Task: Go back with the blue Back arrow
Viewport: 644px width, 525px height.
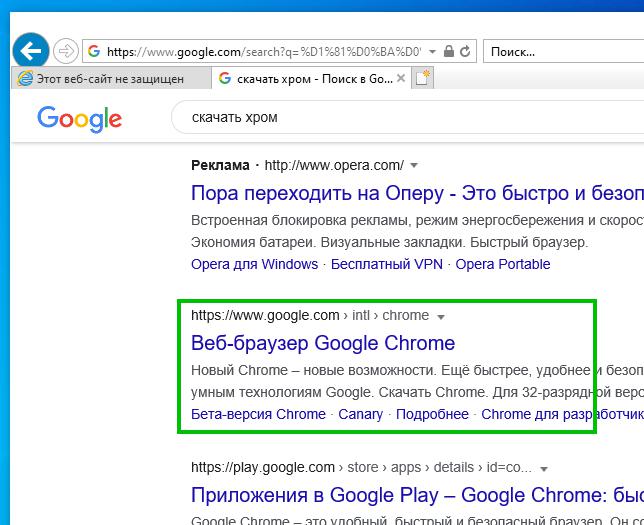Action: 31,51
